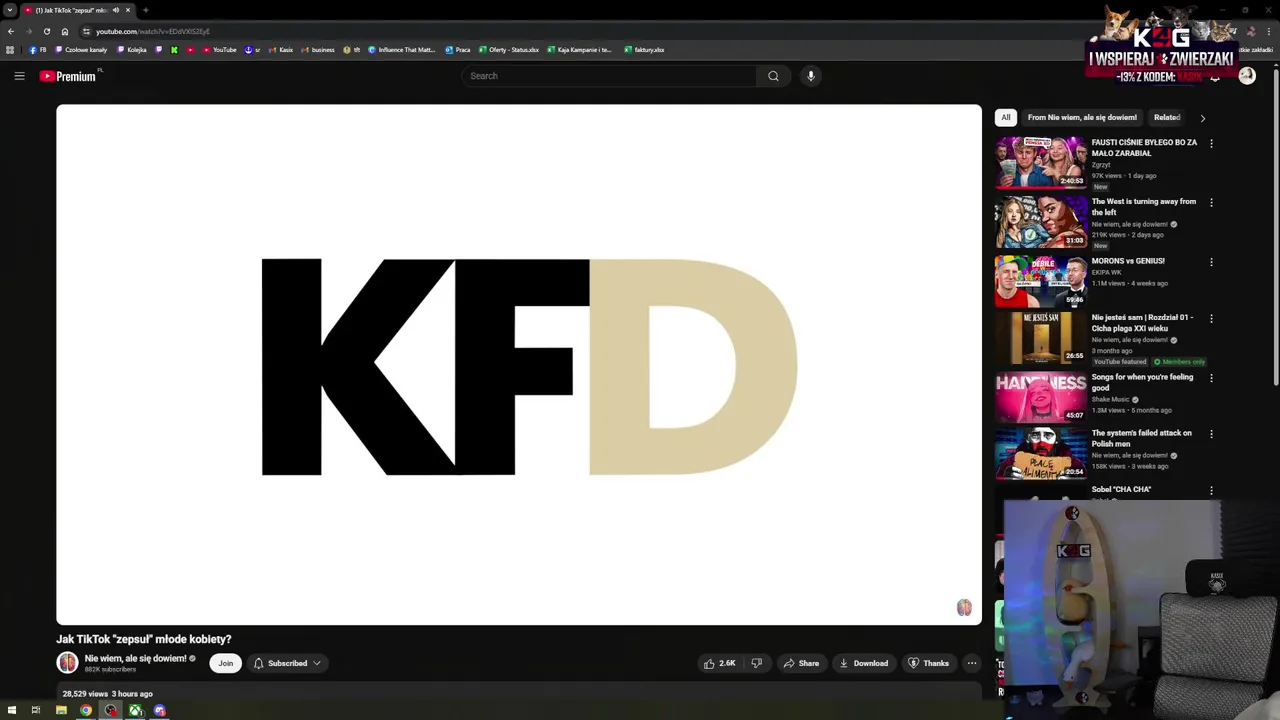Open the Influence That Matt... bookmark
Viewport: 1280px width, 720px height.
[402, 50]
